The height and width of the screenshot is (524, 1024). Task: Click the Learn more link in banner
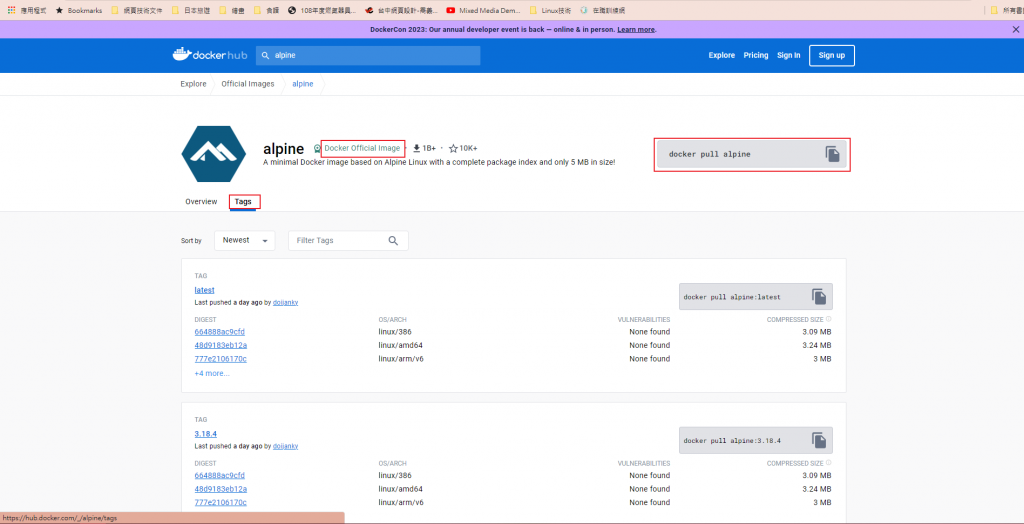[x=636, y=29]
